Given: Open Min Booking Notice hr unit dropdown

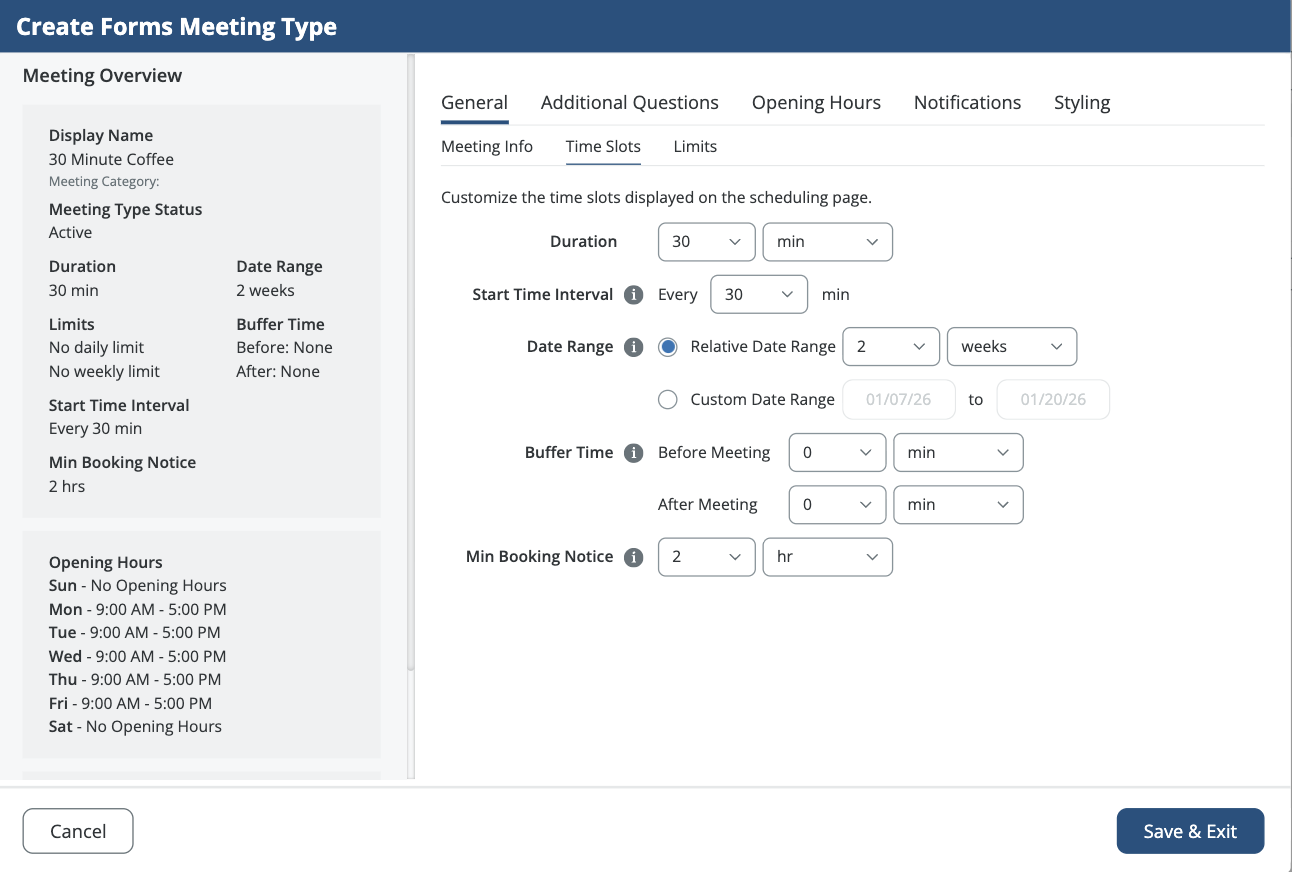Looking at the screenshot, I should (827, 557).
